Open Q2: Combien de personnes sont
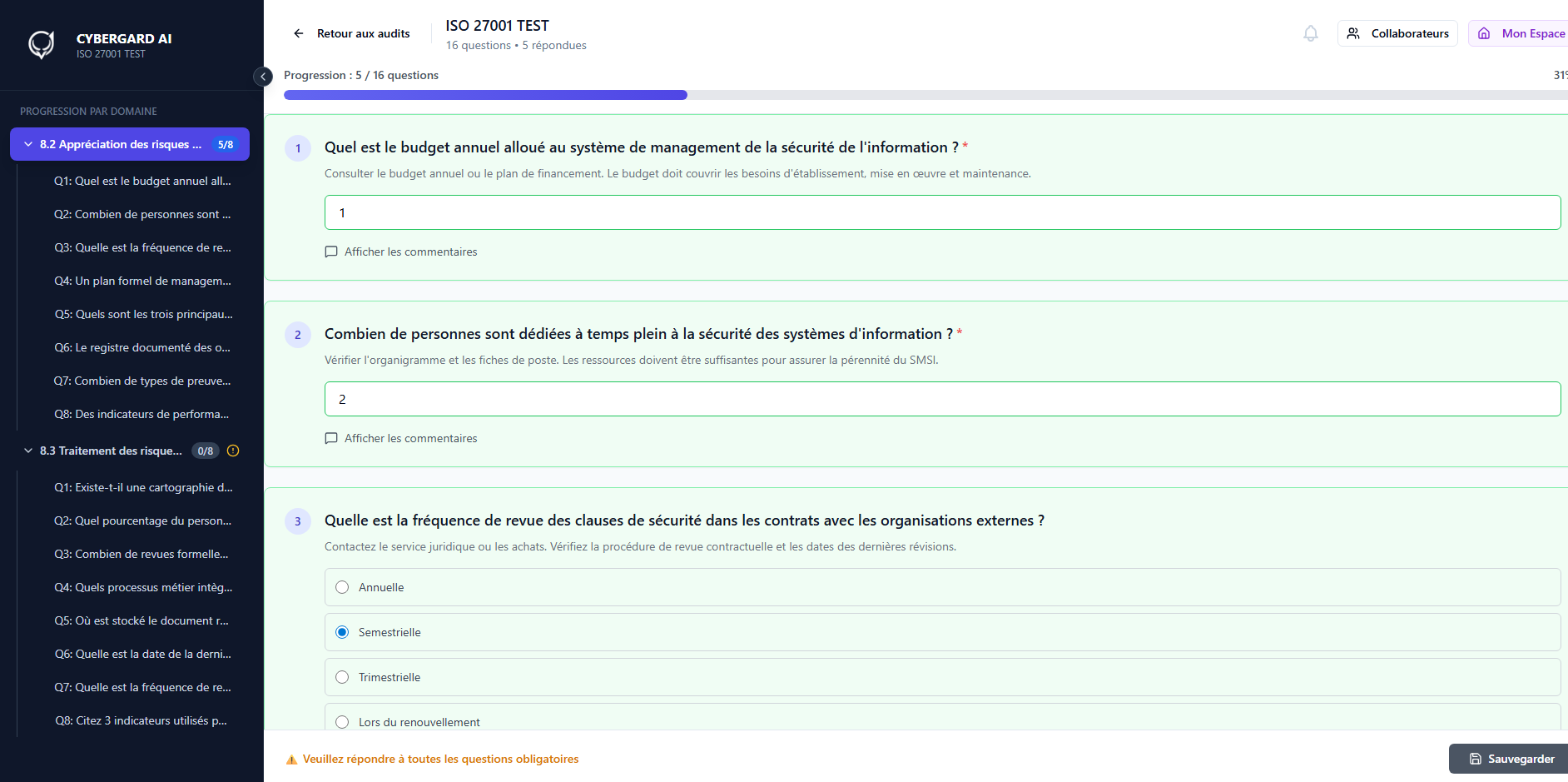The image size is (1568, 782). click(142, 214)
